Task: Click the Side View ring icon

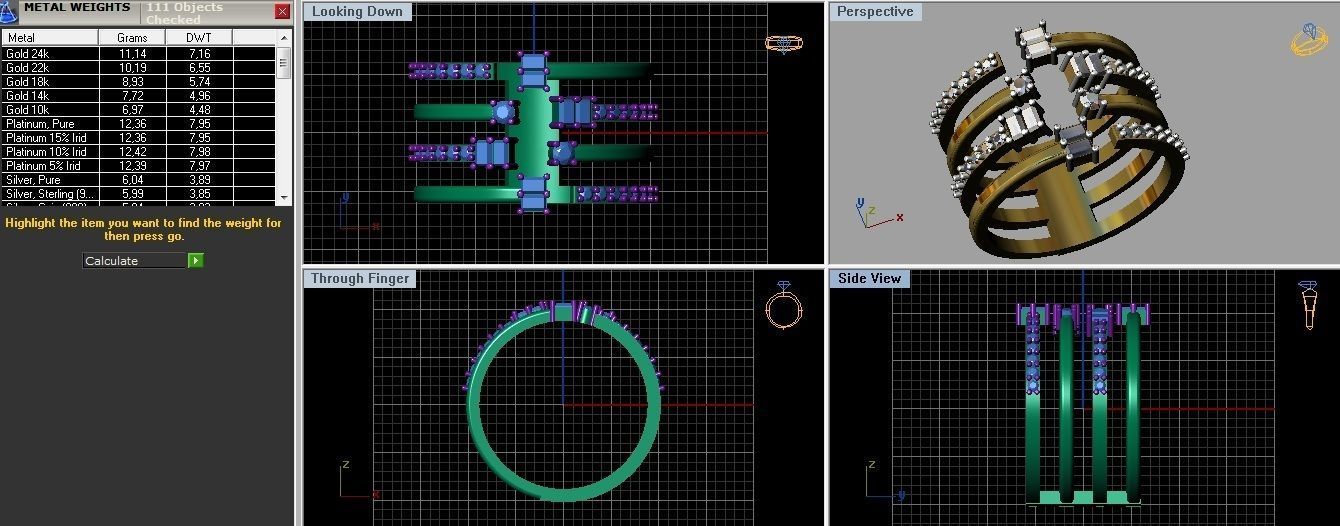Action: tap(1308, 305)
